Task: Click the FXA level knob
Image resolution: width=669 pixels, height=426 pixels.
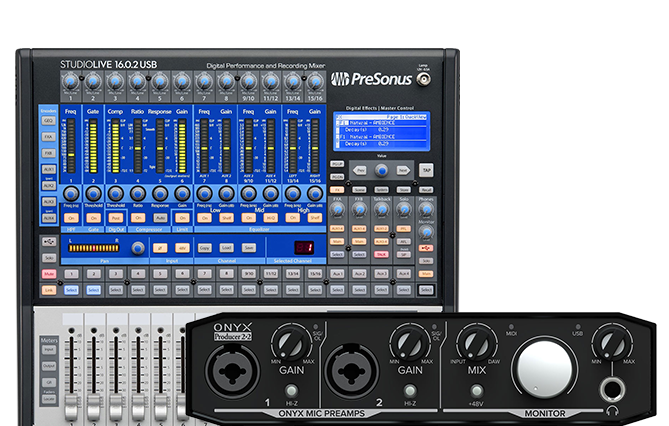Action: (x=337, y=210)
